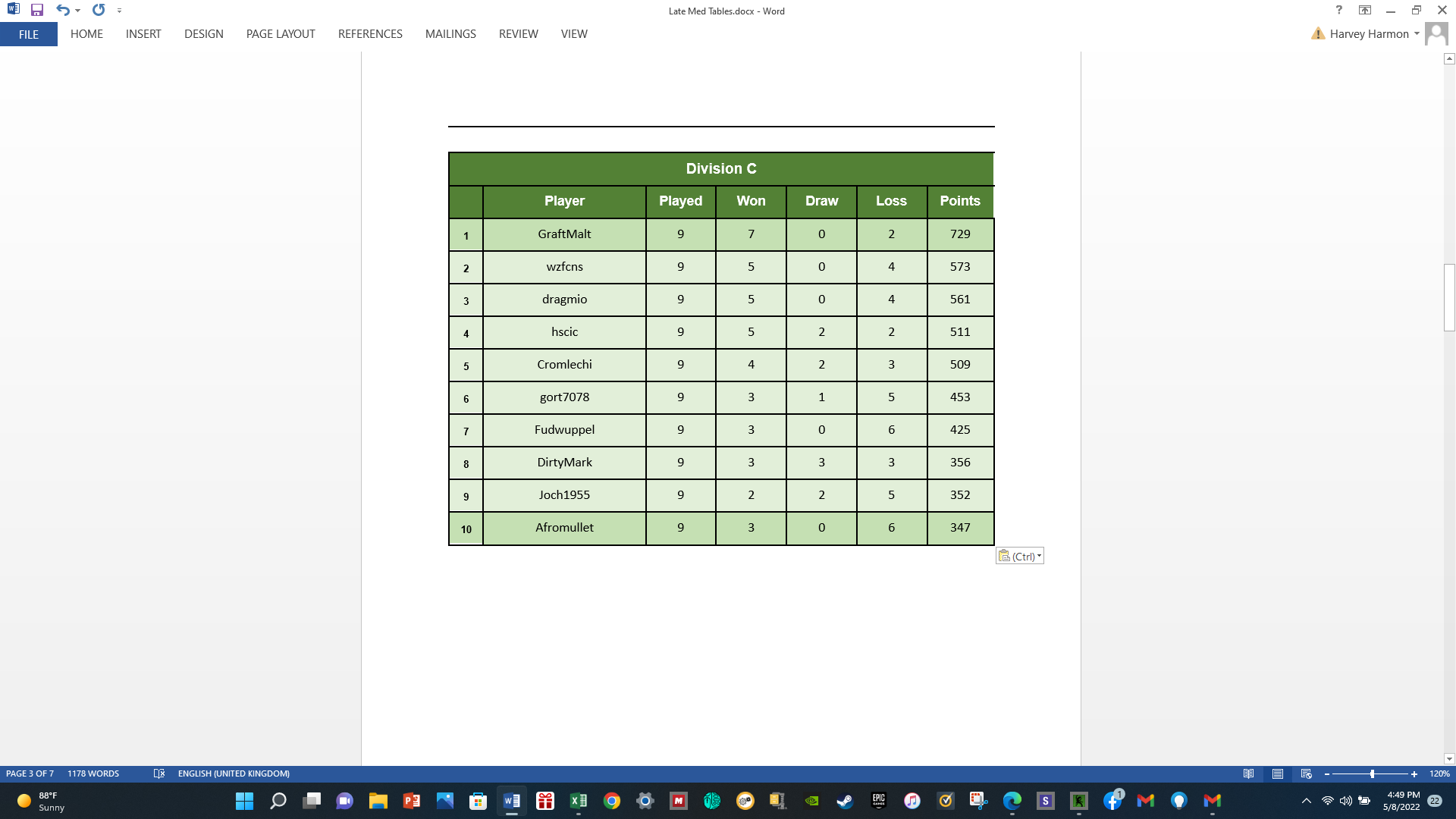Open Customize Quick Access Toolbar dropdown
1456x819 pixels.
(119, 11)
